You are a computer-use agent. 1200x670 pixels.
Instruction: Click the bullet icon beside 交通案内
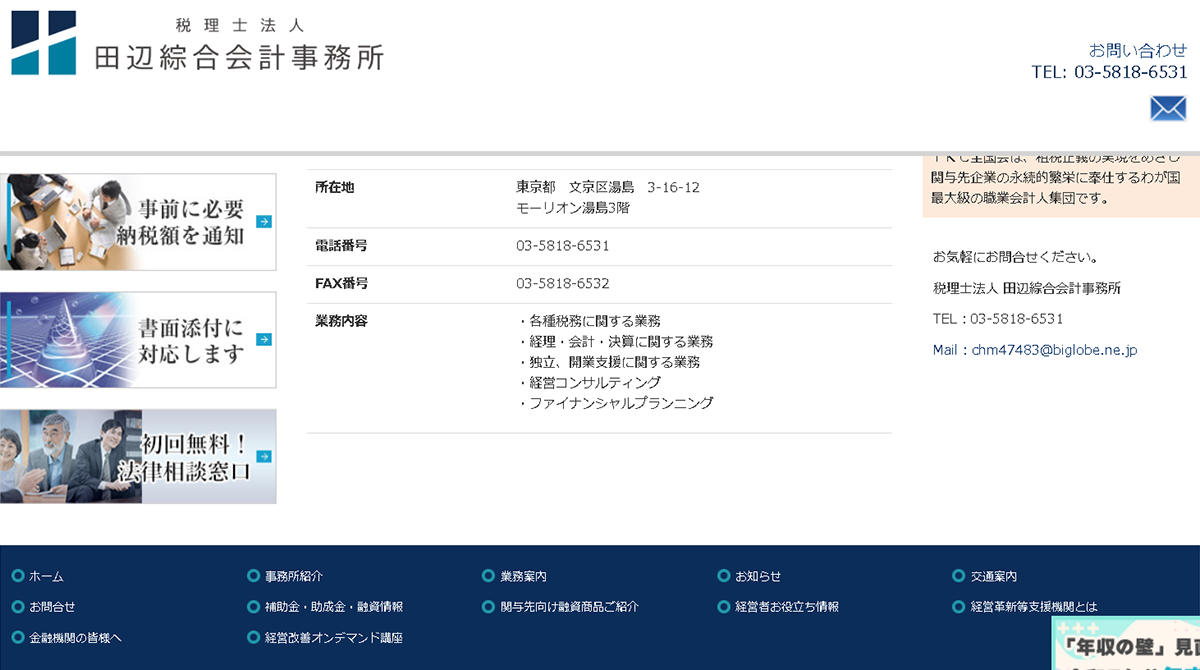click(959, 576)
